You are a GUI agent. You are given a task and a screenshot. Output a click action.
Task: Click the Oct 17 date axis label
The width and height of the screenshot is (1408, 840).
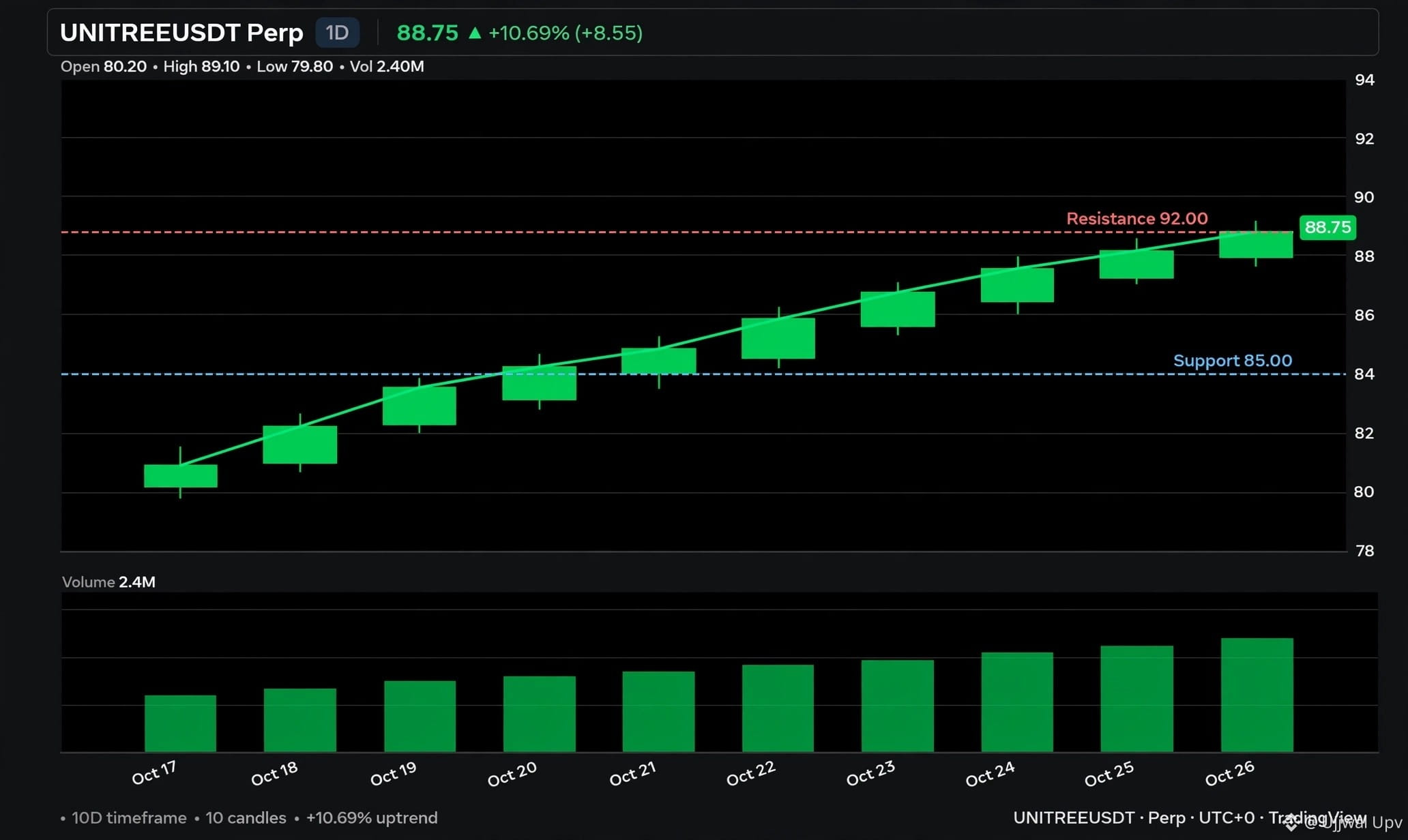click(154, 773)
